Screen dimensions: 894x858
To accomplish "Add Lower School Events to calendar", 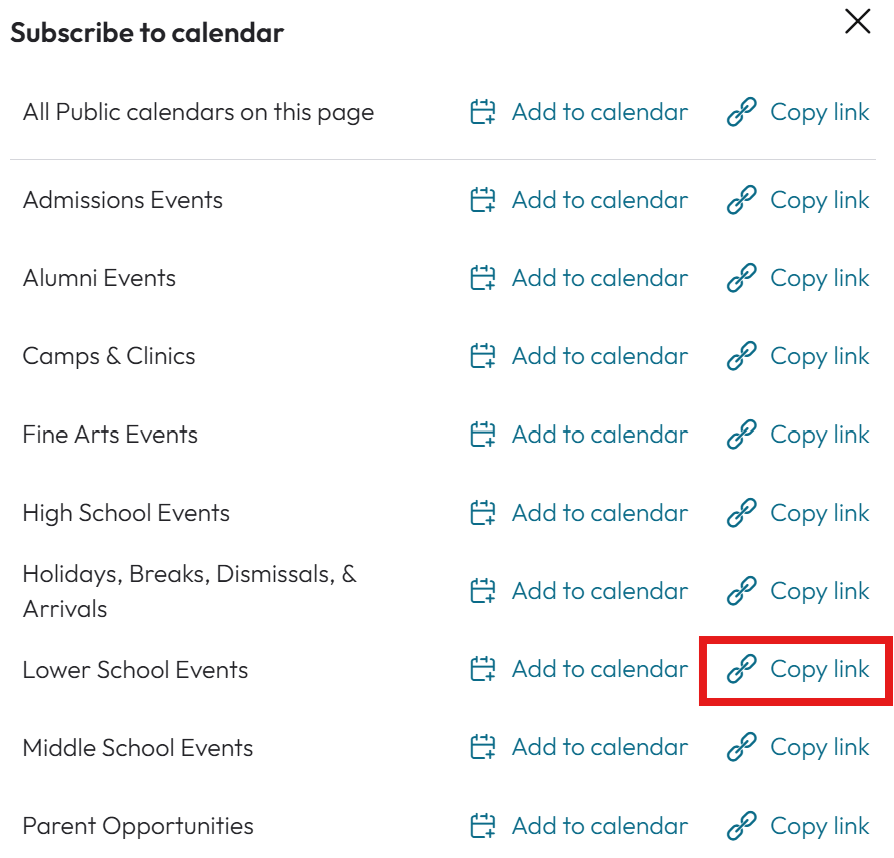I will click(x=579, y=669).
